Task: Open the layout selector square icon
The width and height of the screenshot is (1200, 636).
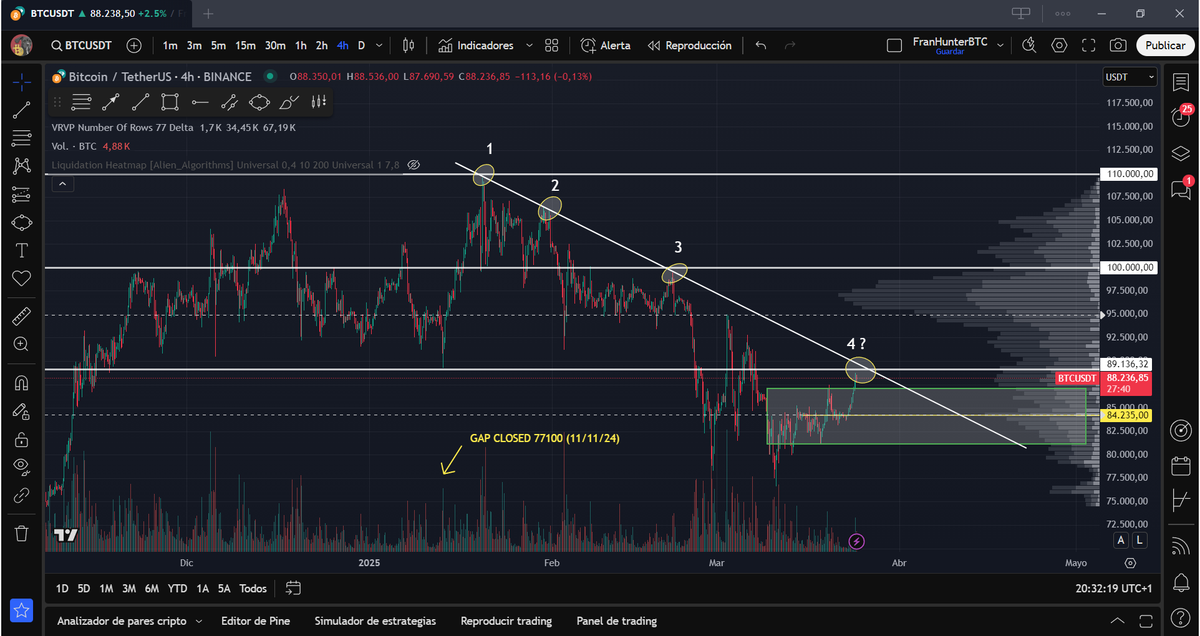Action: tap(896, 45)
